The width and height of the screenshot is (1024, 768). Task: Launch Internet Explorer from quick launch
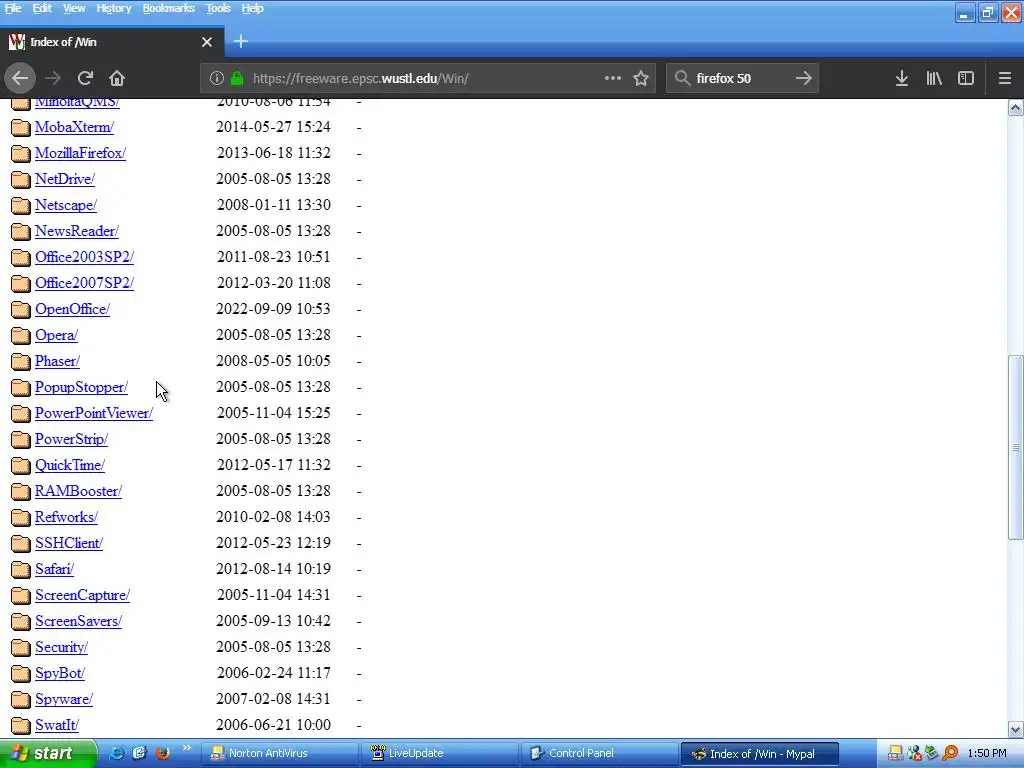[117, 753]
